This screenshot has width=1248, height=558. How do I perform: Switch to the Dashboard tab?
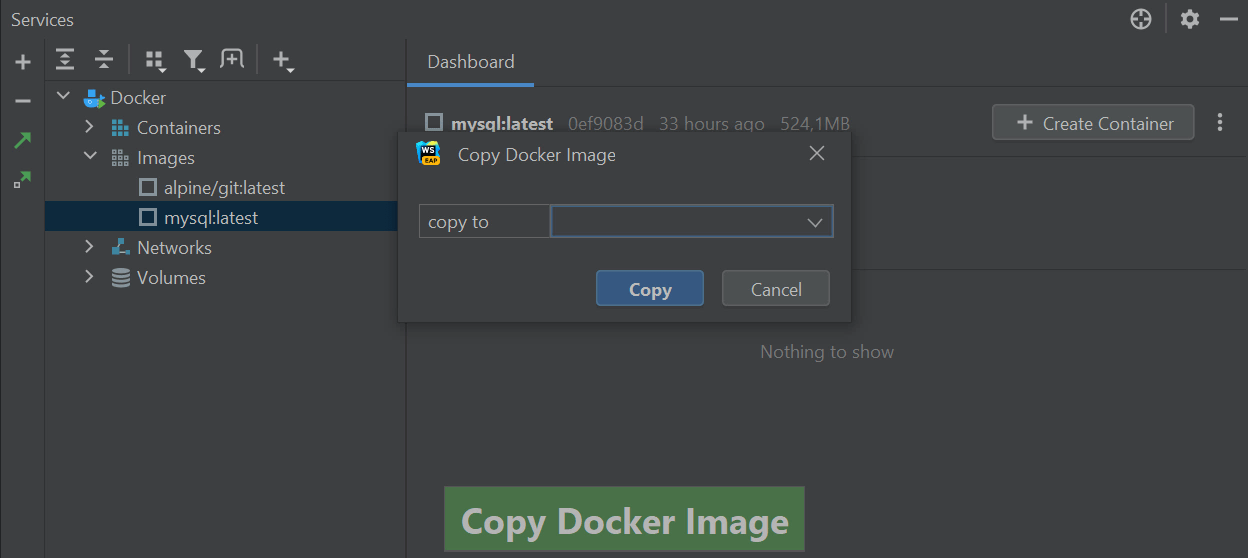pos(471,62)
